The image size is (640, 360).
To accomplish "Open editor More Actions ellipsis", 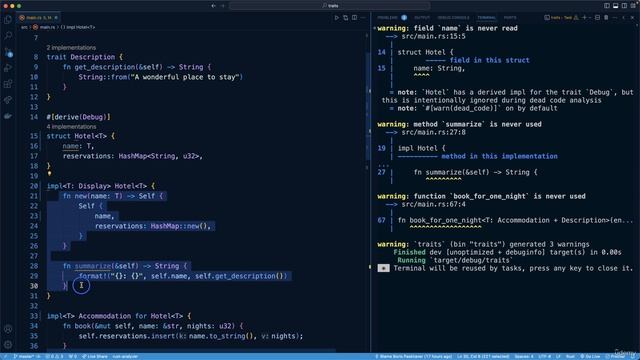I will 363,18.
